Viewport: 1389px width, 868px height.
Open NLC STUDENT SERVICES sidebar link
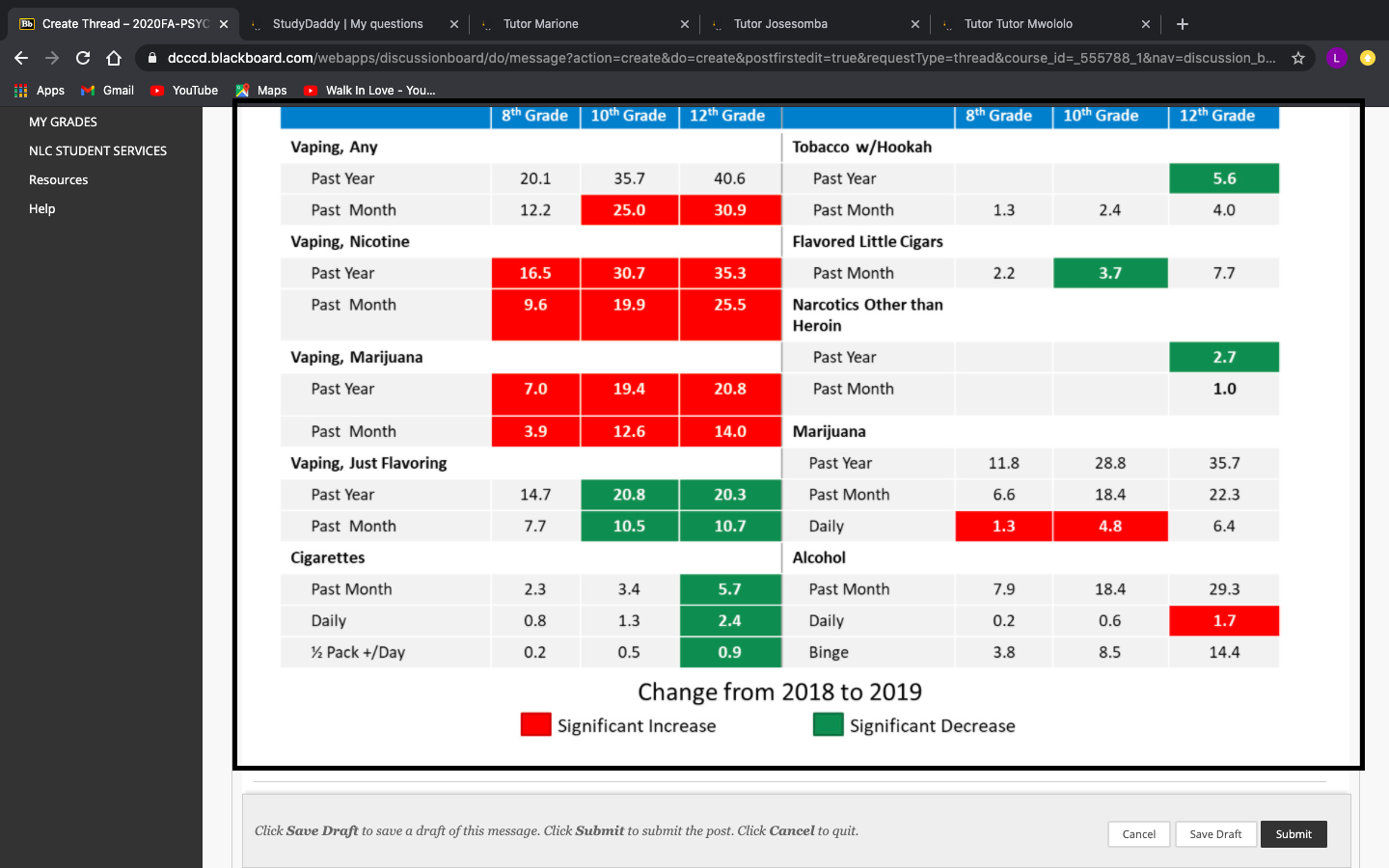click(97, 150)
